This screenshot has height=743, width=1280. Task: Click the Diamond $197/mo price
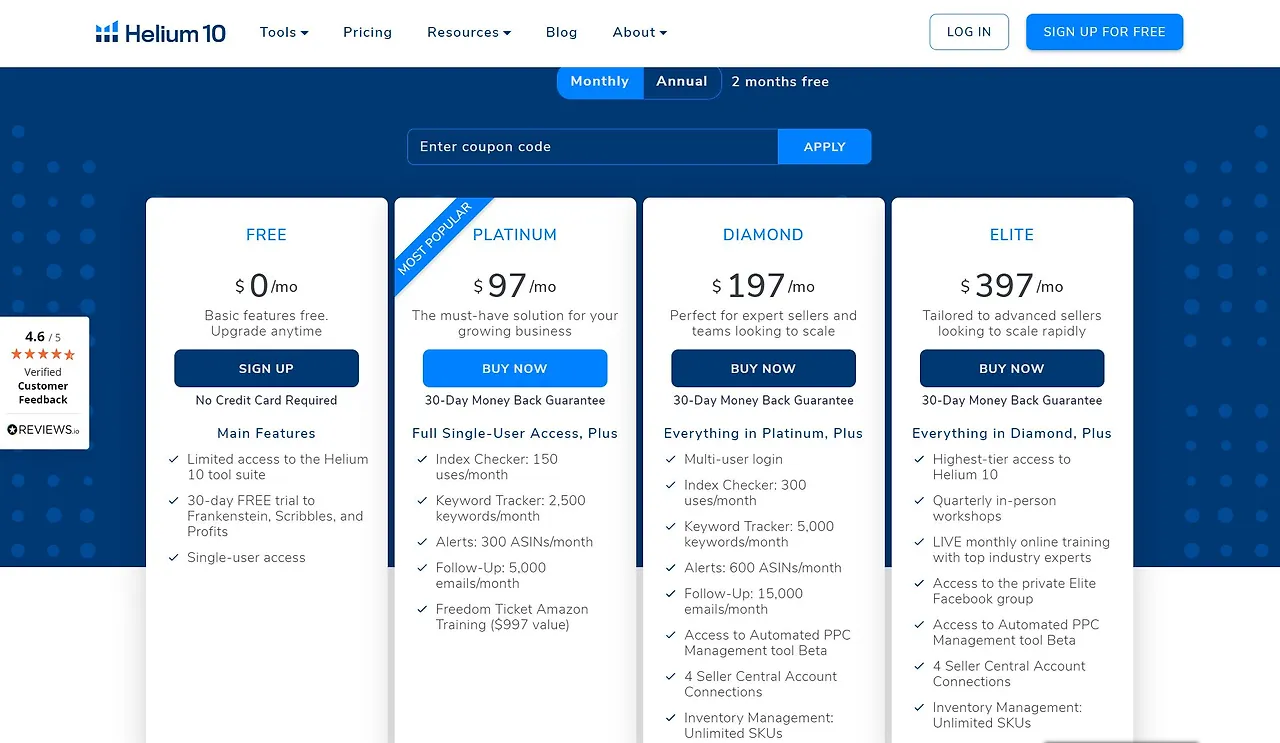point(763,287)
